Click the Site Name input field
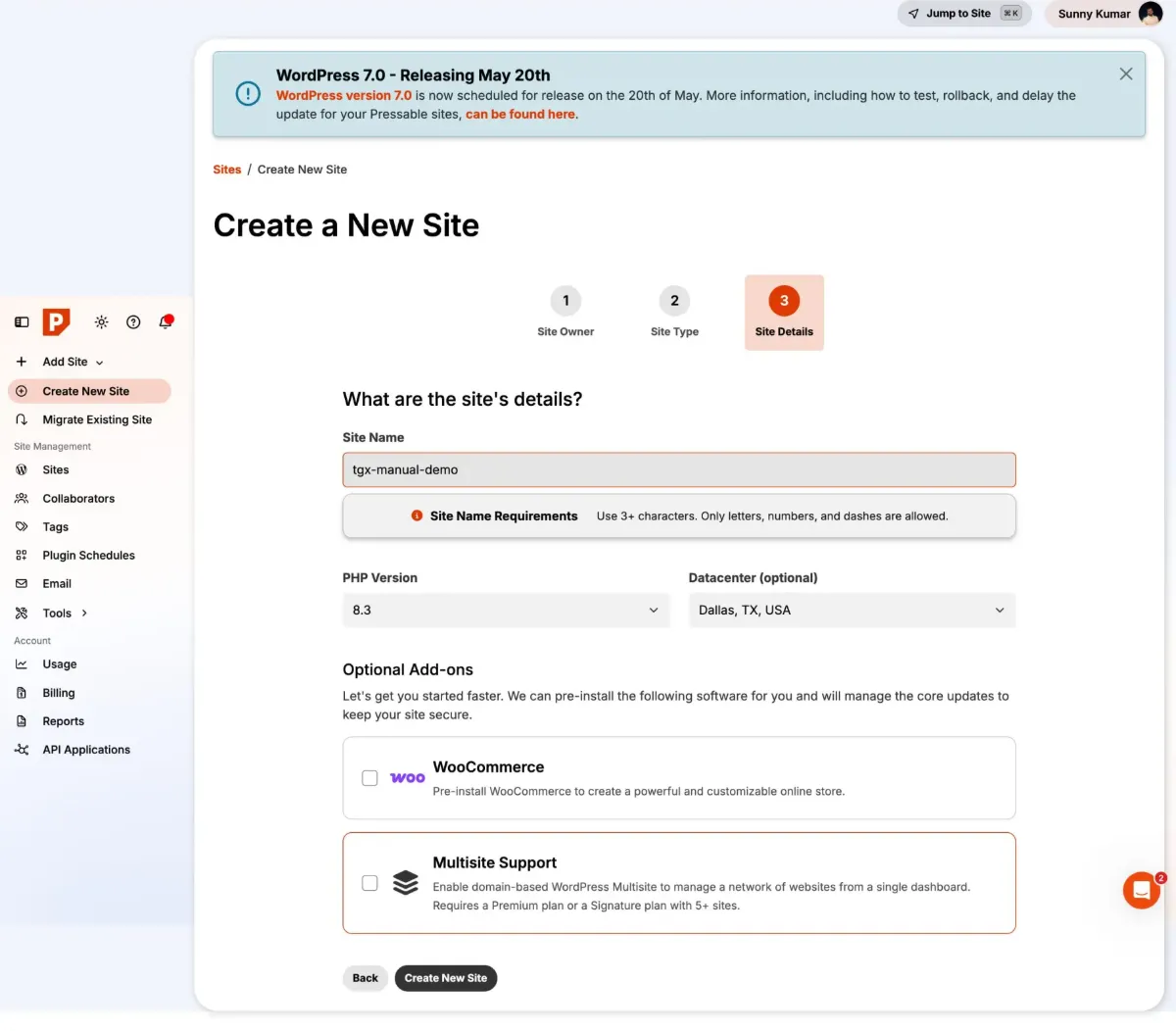The image size is (1176, 1031). click(679, 469)
